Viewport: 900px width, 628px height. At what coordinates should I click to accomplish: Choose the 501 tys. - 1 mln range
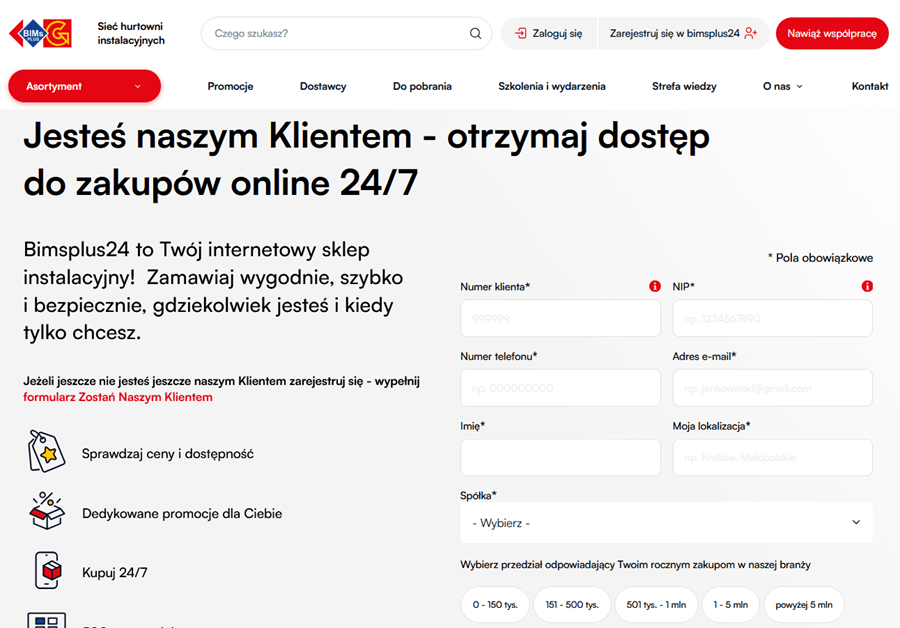coord(656,604)
